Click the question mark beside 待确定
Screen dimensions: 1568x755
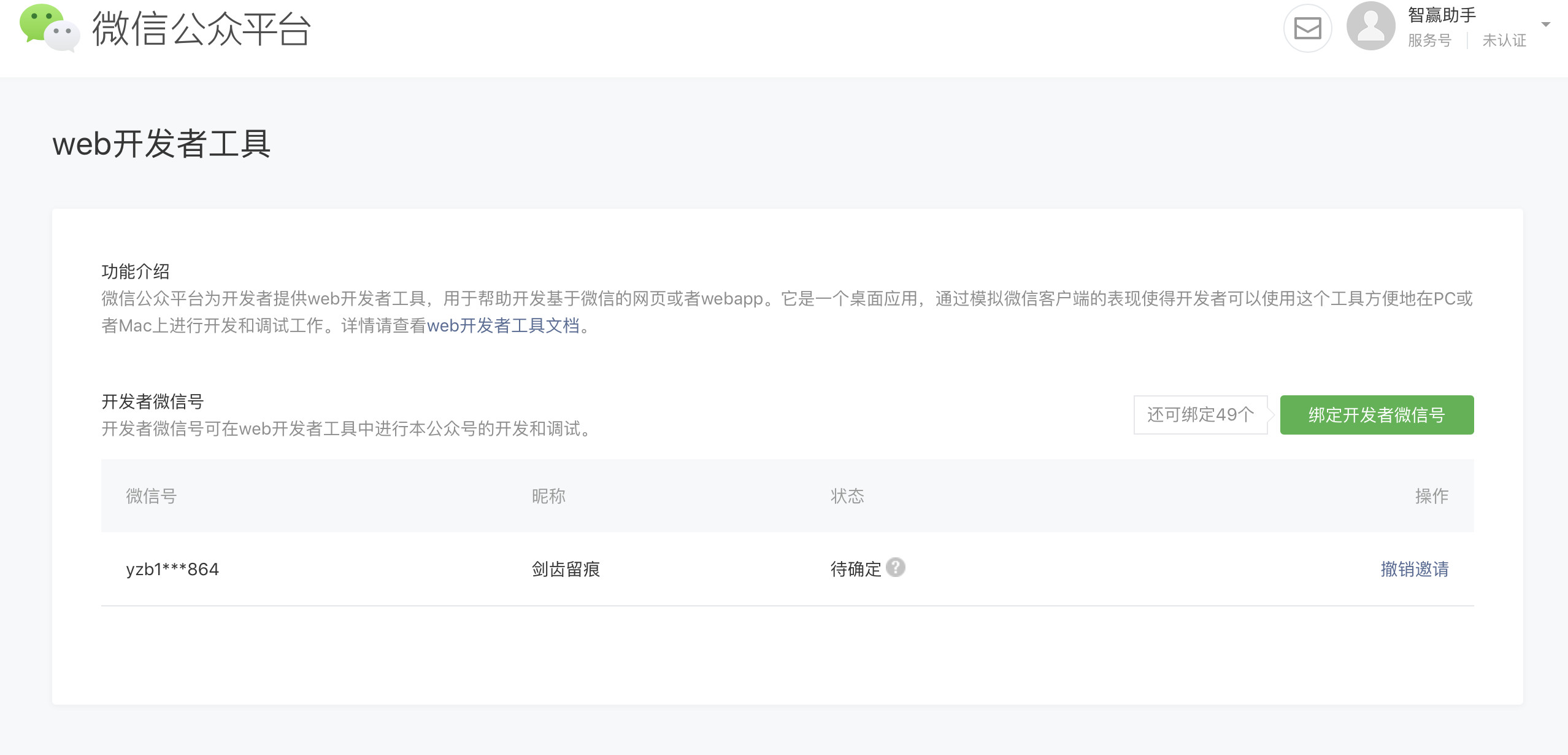pos(896,567)
